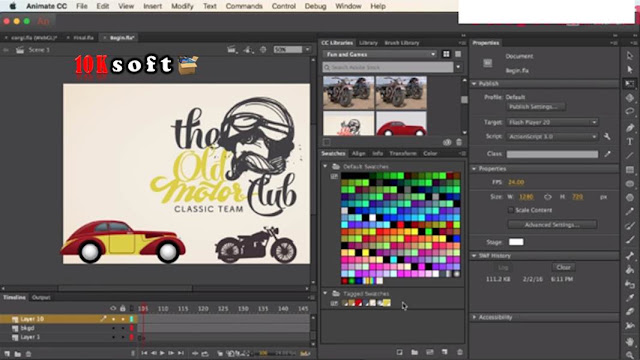
Task: Select the Subselection tool
Action: (x=630, y=69)
